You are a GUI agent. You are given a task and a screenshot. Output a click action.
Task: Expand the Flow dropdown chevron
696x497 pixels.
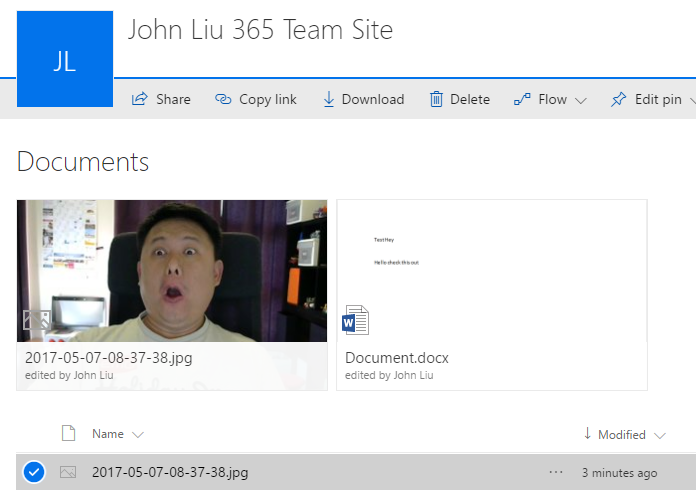[581, 100]
